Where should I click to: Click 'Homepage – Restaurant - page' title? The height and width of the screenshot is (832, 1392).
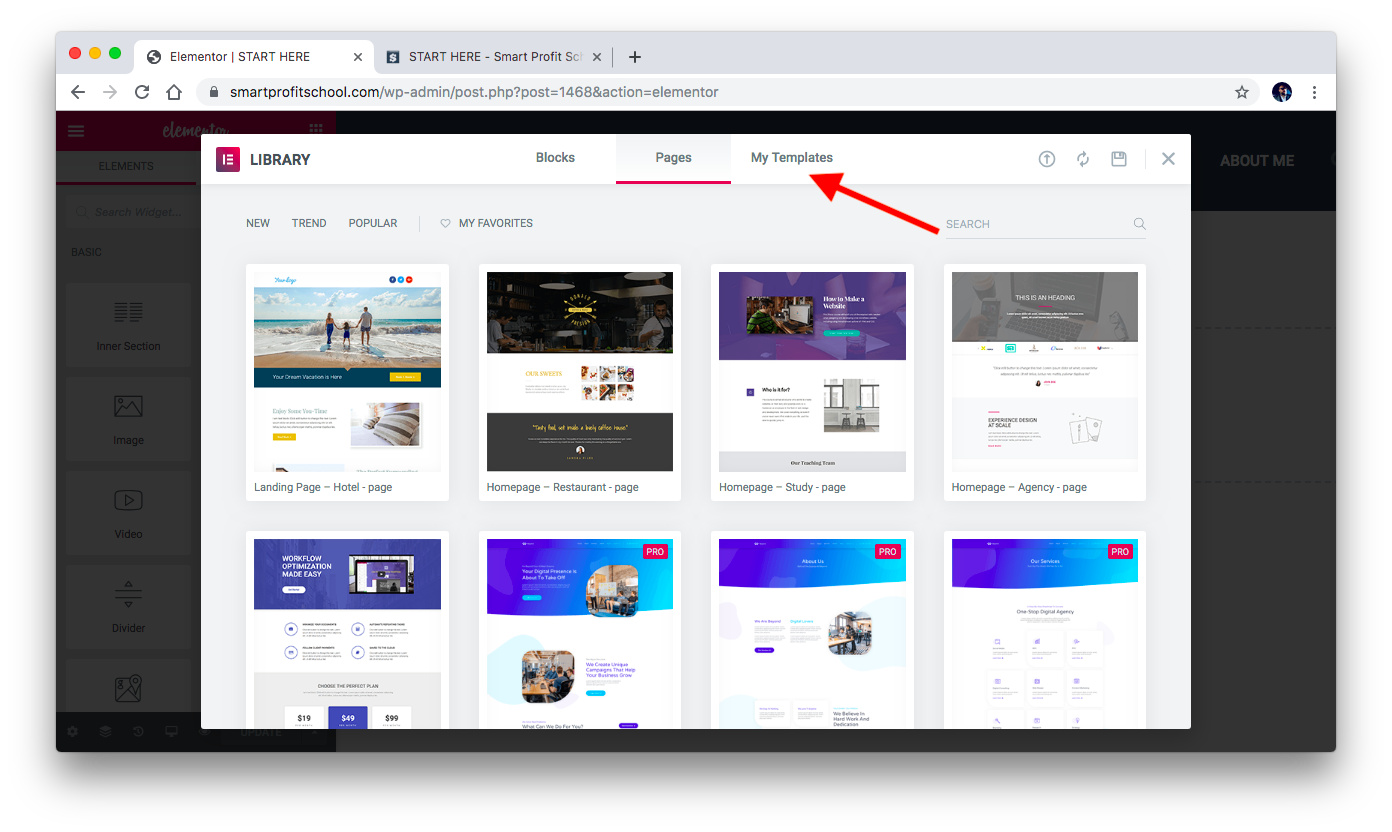pos(563,487)
